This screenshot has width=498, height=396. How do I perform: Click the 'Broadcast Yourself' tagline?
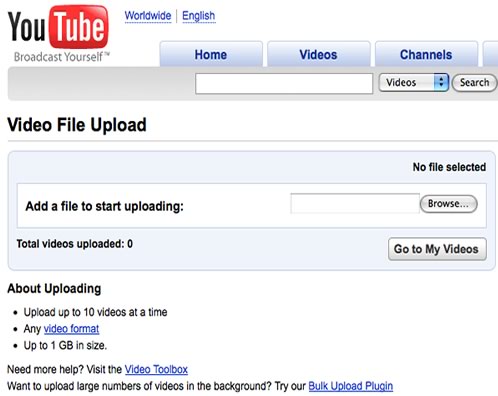click(x=61, y=57)
